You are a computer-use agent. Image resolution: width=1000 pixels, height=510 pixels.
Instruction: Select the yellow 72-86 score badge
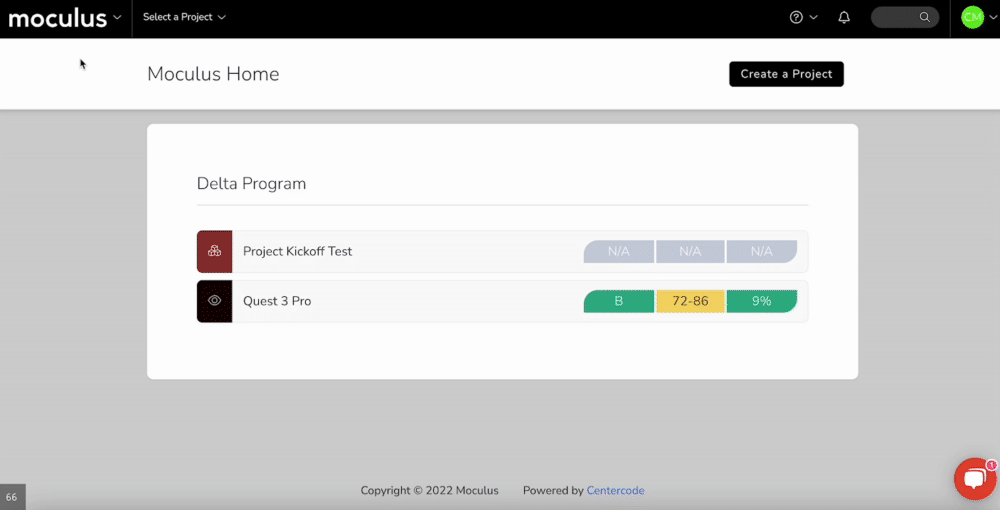690,301
